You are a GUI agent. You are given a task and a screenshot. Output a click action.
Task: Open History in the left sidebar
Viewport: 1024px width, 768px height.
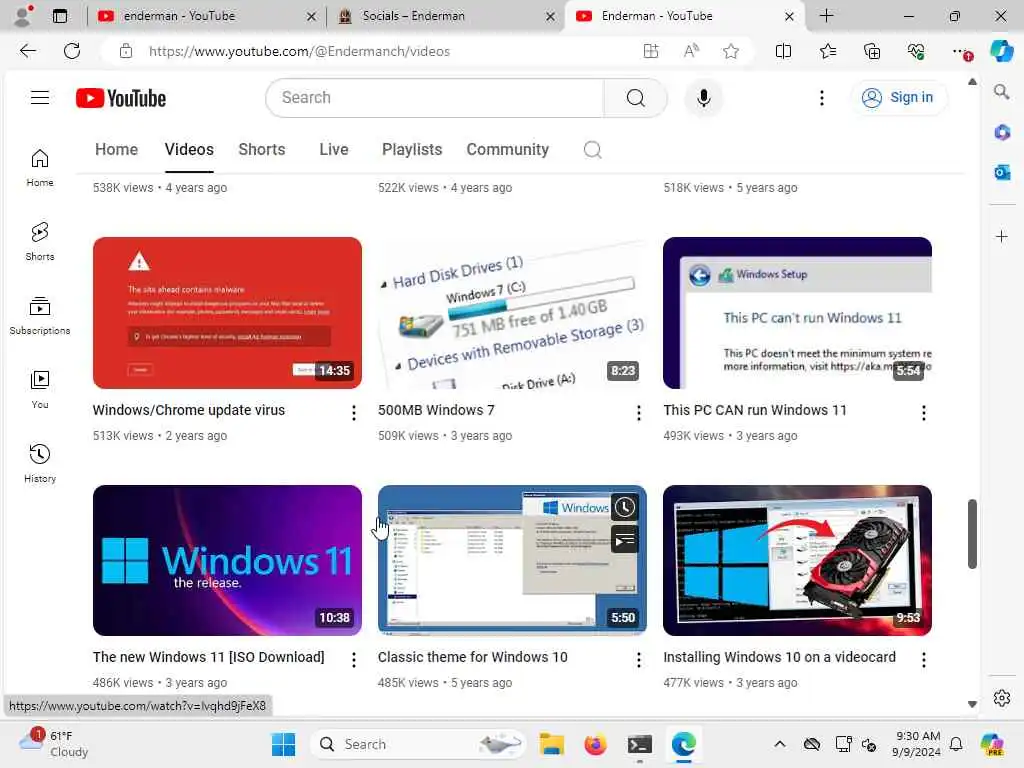tap(40, 464)
